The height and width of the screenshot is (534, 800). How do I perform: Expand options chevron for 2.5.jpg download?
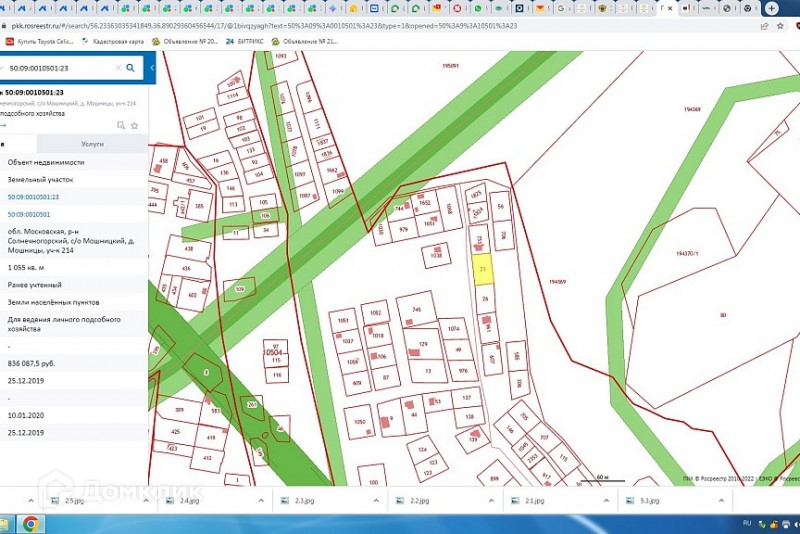point(146,501)
